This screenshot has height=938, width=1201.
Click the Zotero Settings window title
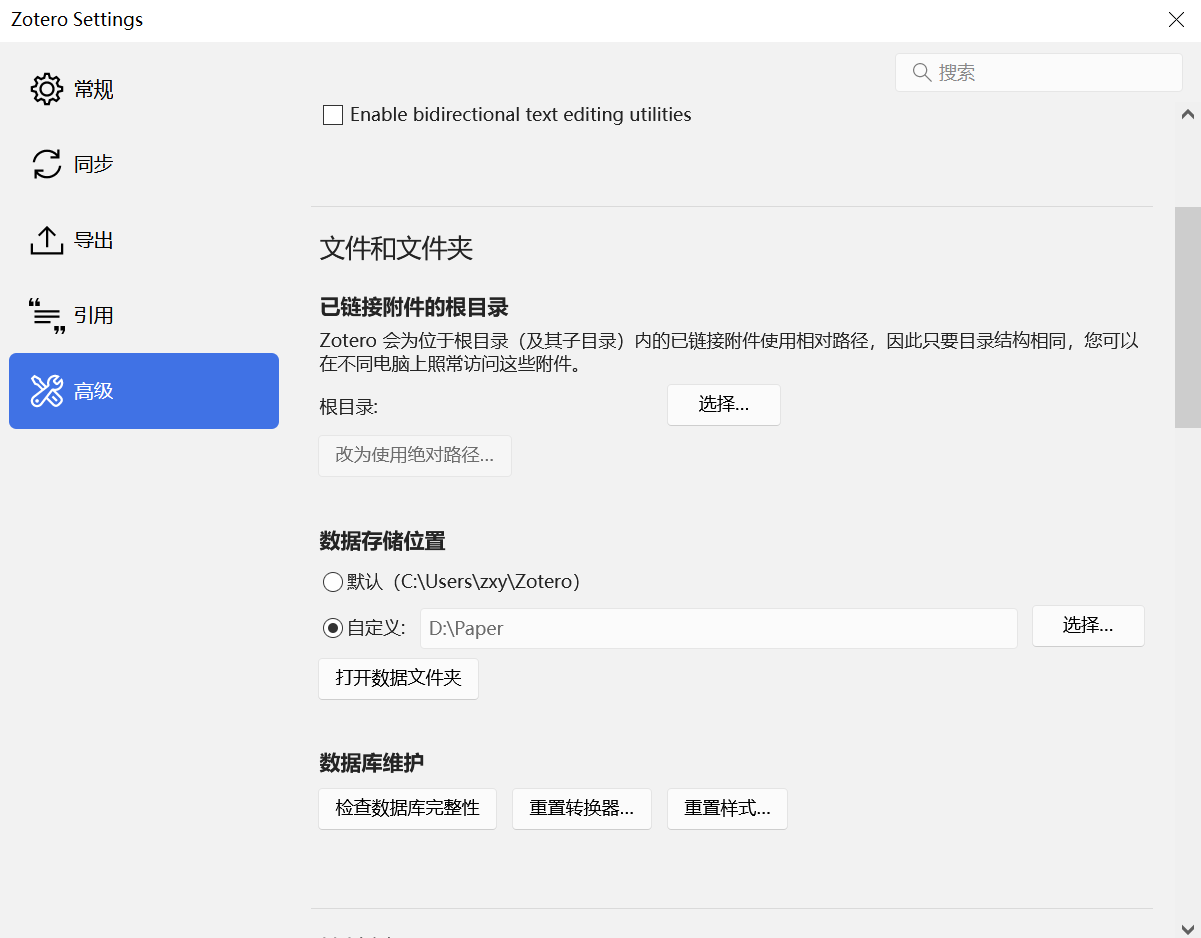pyautogui.click(x=77, y=20)
